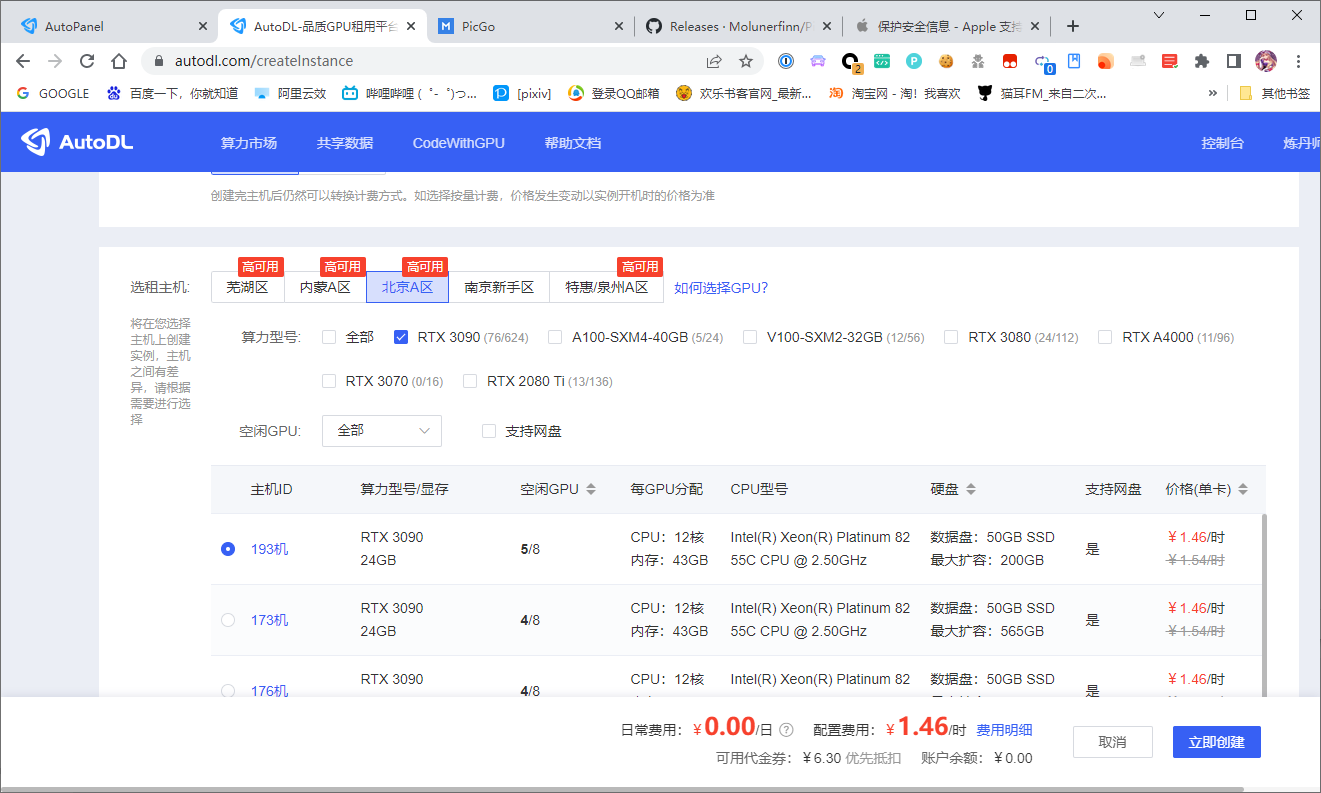Open the 如何选择GPU? help link
Screen dimensions: 1321x793
tap(721, 288)
